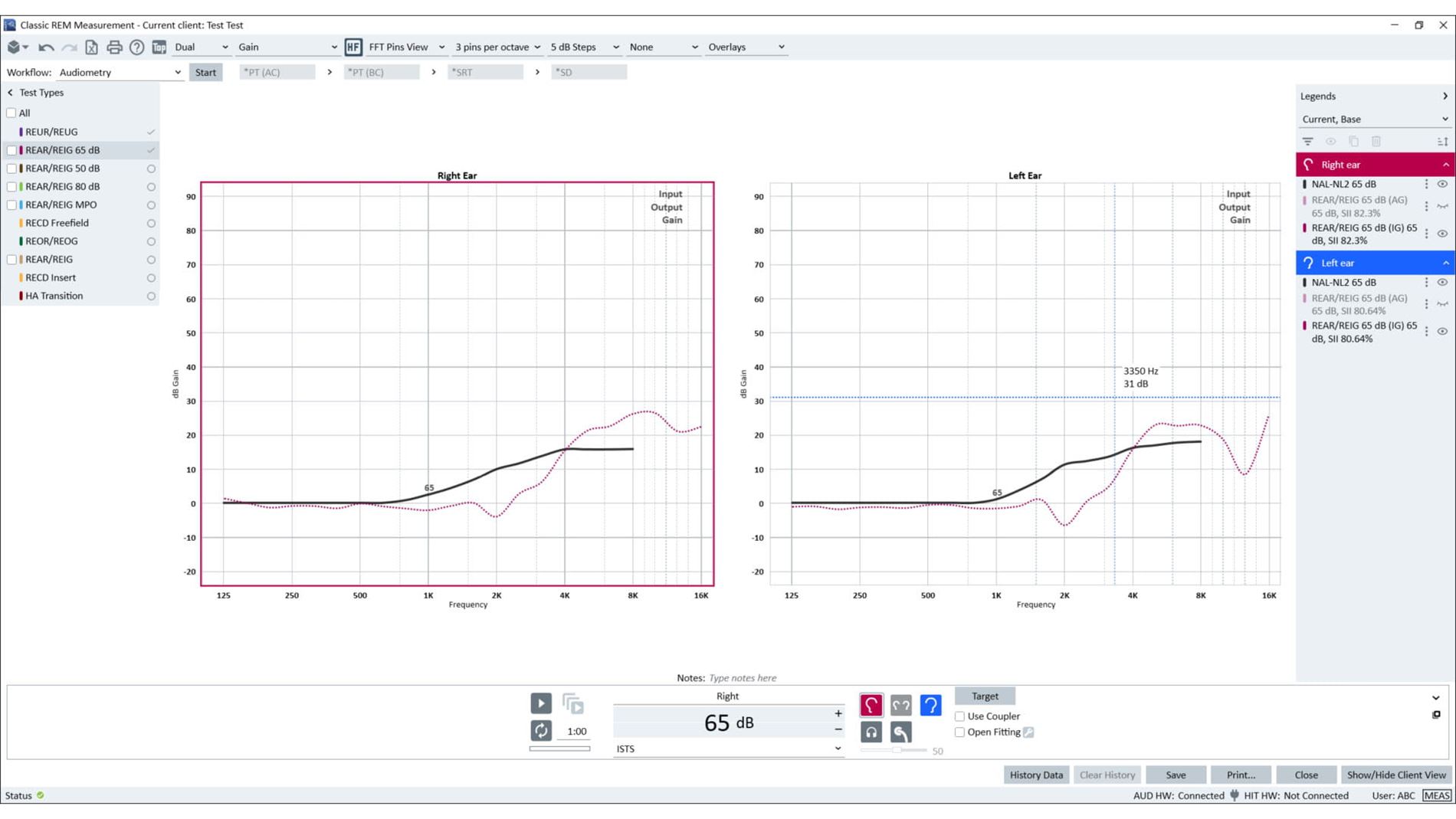Viewport: 1456px width, 819px height.
Task: Click the Help question mark icon
Action: pyautogui.click(x=136, y=47)
